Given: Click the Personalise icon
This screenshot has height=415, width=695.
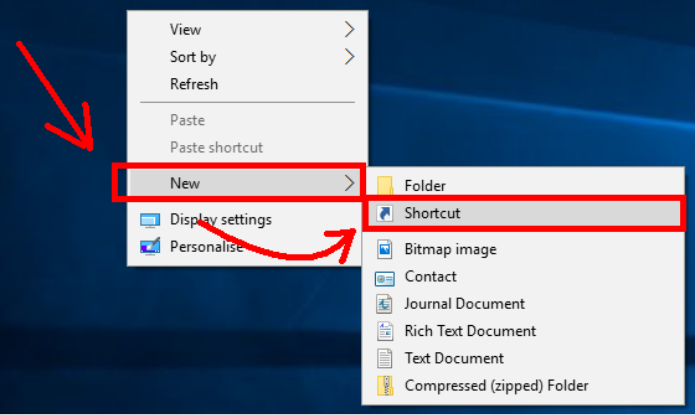Looking at the screenshot, I should 150,247.
